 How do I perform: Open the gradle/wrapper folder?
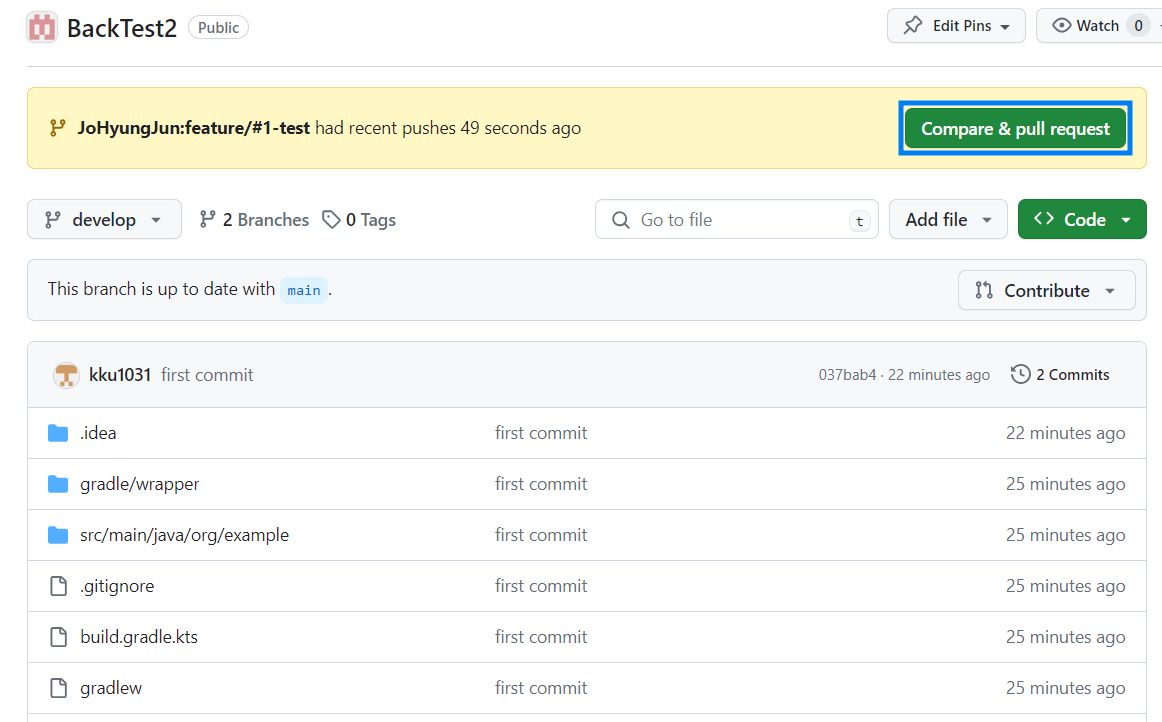coord(139,484)
